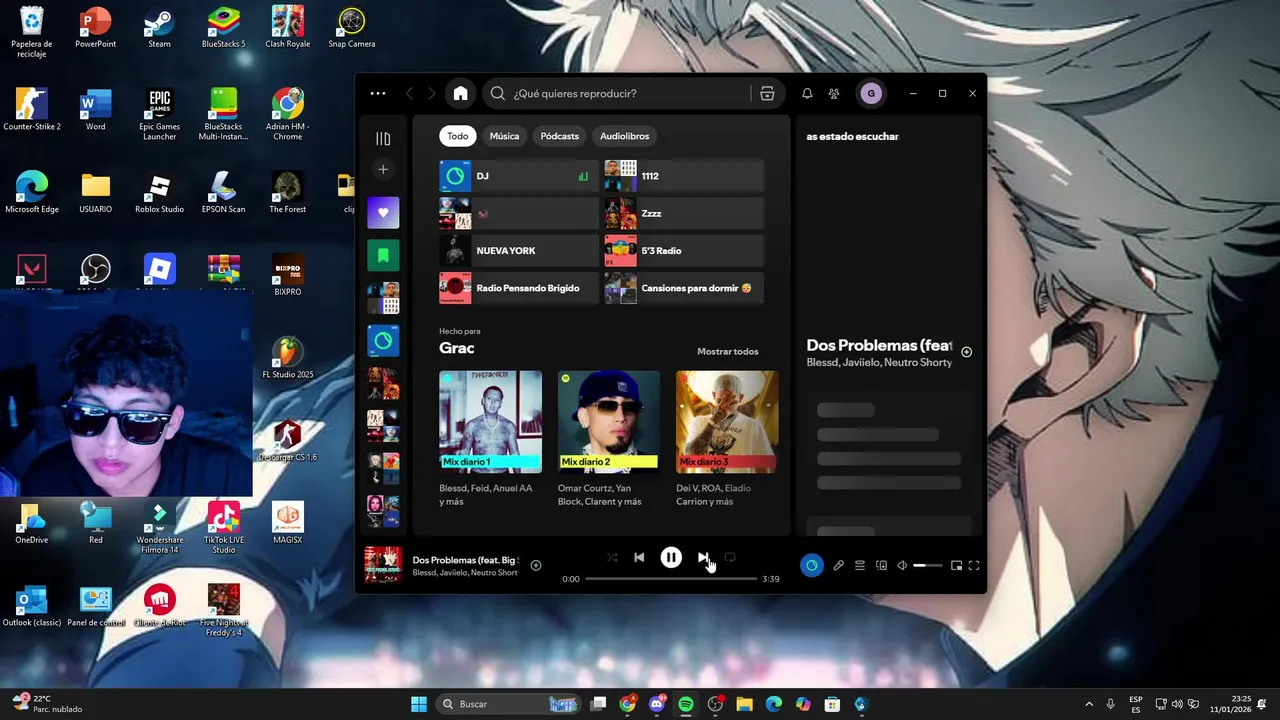
Task: Go back with the Spotify back arrow
Action: click(409, 93)
